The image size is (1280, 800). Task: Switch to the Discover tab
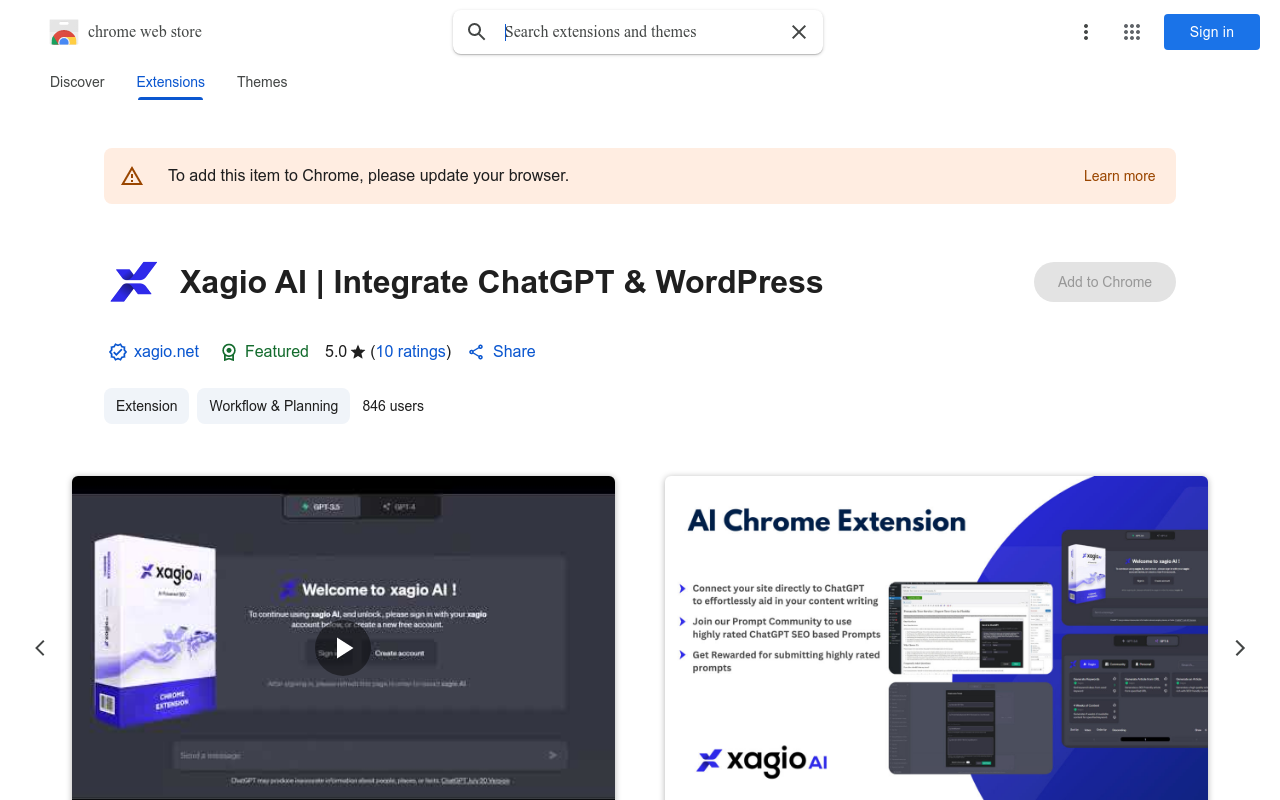tap(77, 82)
